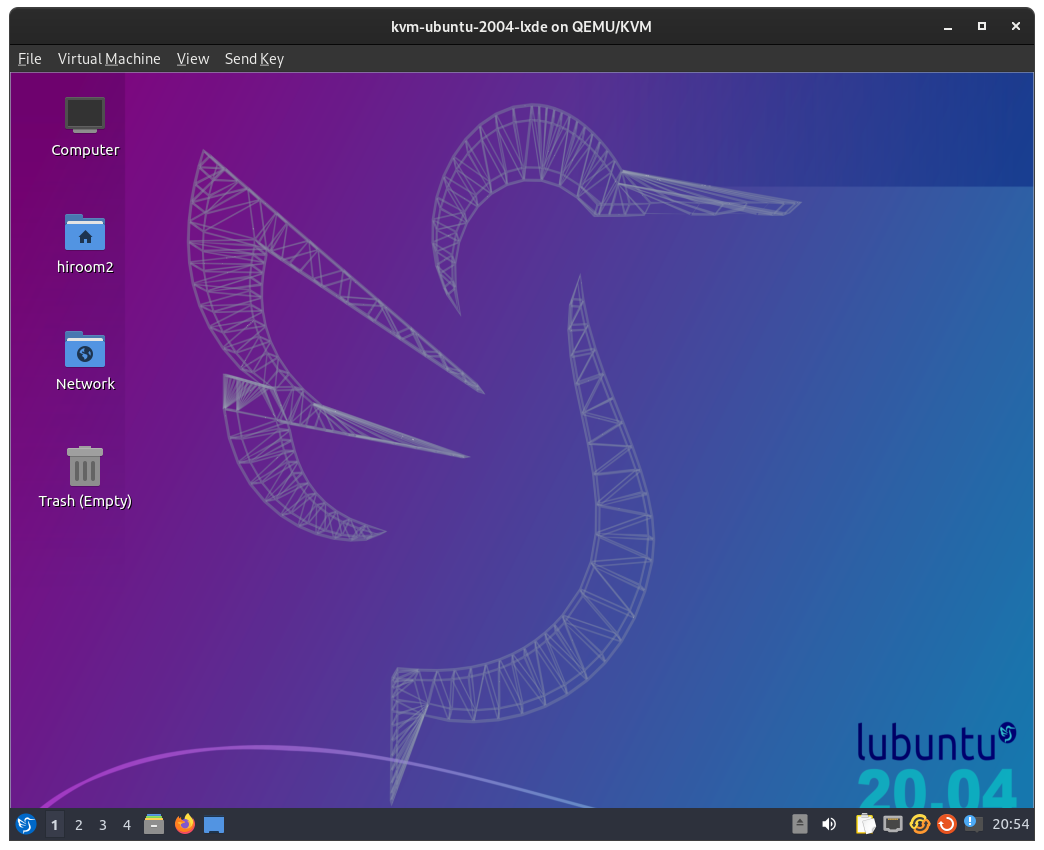Open the notification alert tray icon
The image size is (1044, 850).
[x=973, y=823]
